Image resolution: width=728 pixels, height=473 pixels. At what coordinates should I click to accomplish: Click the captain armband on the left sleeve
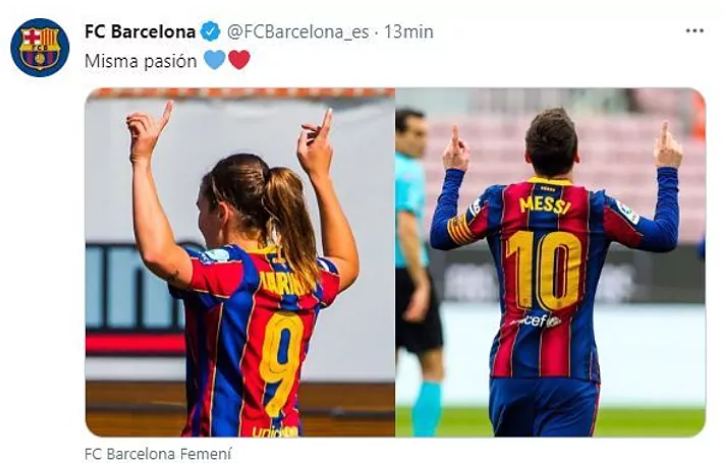point(459,228)
